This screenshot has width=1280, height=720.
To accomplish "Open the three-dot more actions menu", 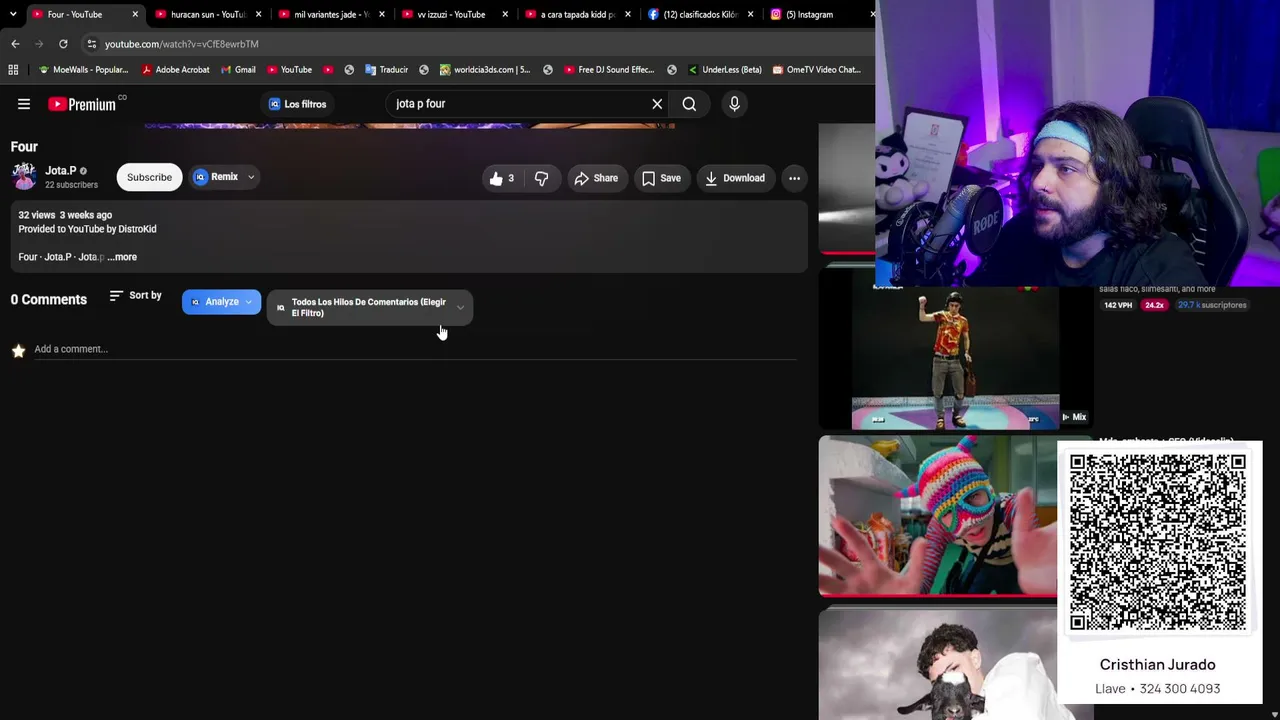I will coord(794,178).
